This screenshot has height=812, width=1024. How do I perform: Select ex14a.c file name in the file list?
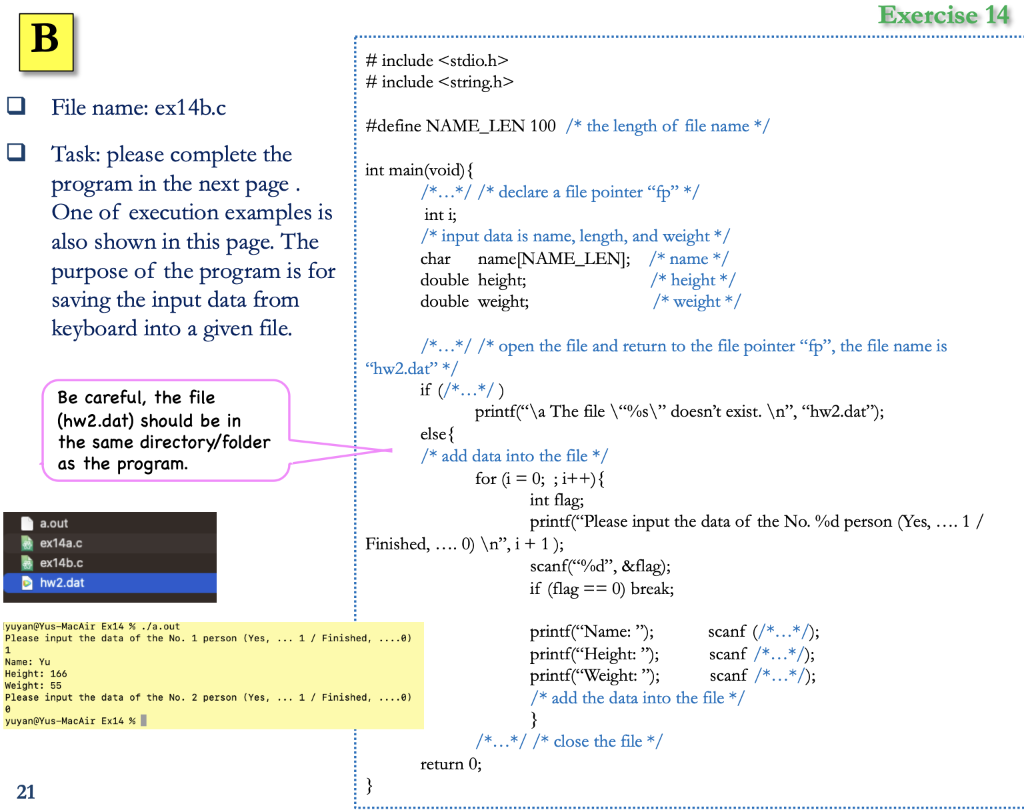[x=61, y=543]
